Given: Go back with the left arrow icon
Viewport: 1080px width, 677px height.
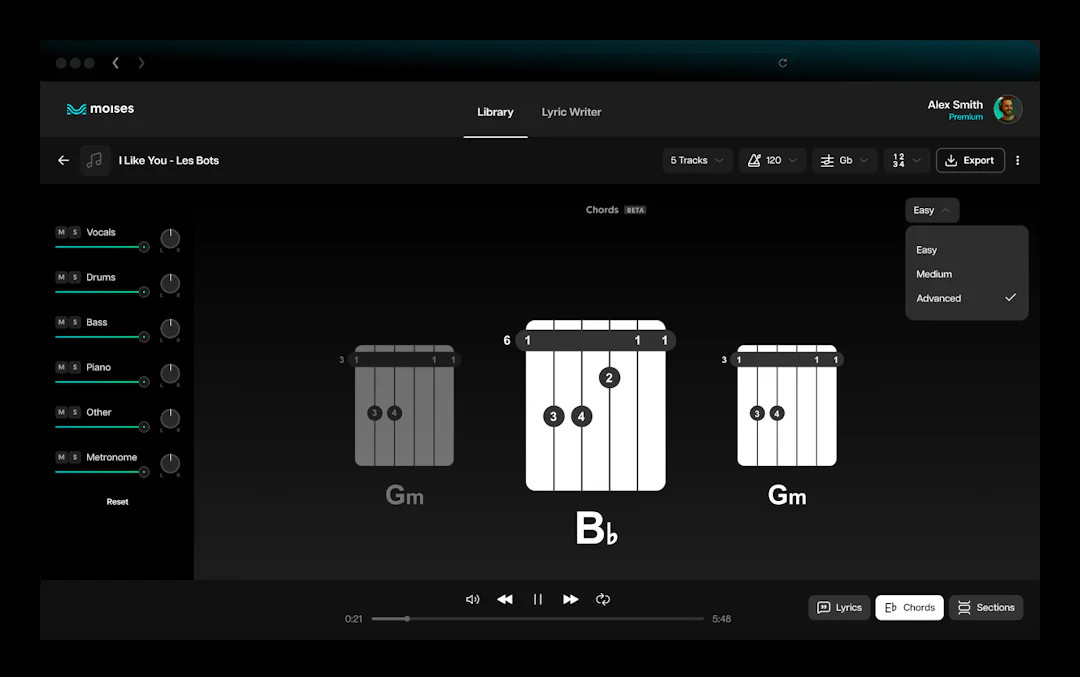Looking at the screenshot, I should point(63,160).
